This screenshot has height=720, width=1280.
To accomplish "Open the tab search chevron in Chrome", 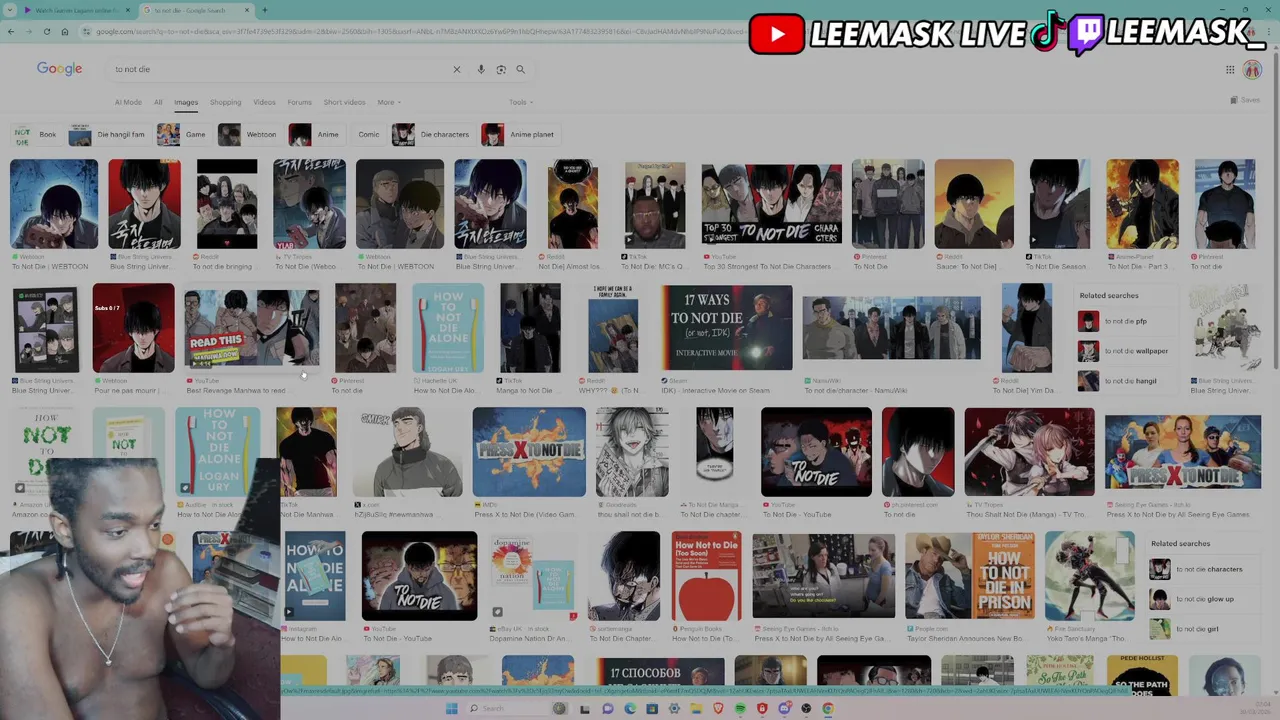I will 9,10.
